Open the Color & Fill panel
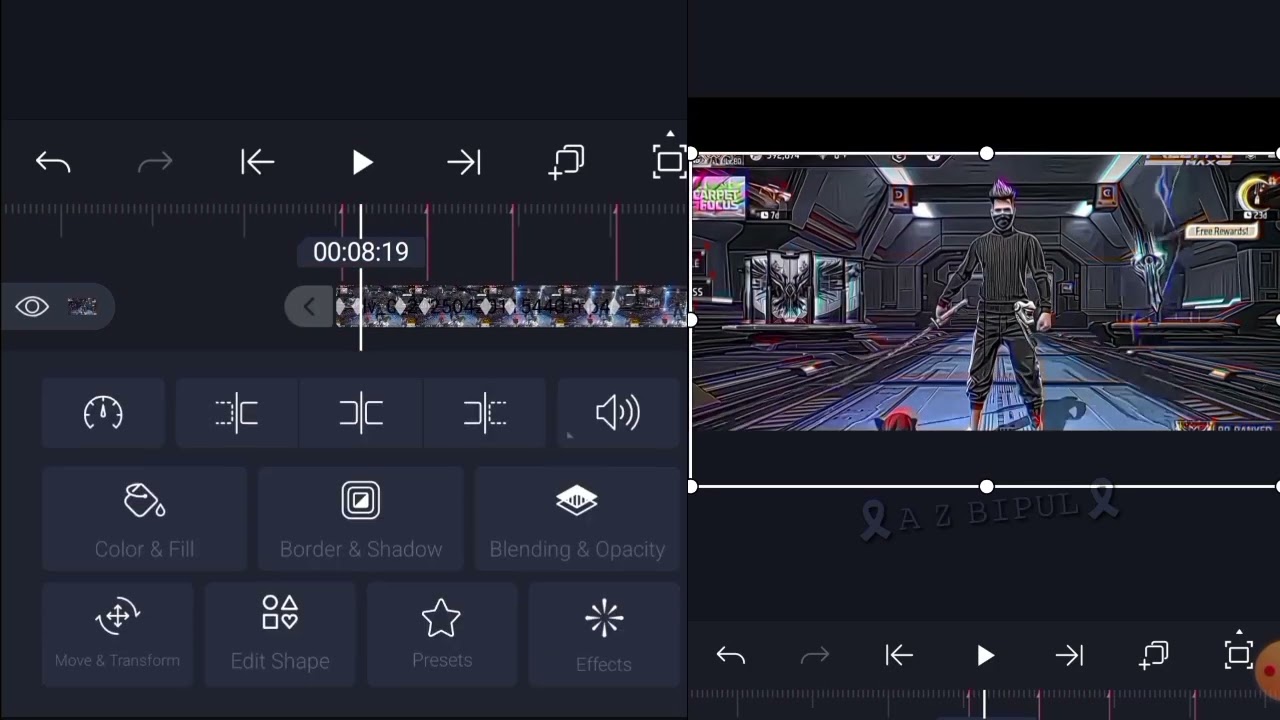The height and width of the screenshot is (720, 1280). [x=144, y=519]
